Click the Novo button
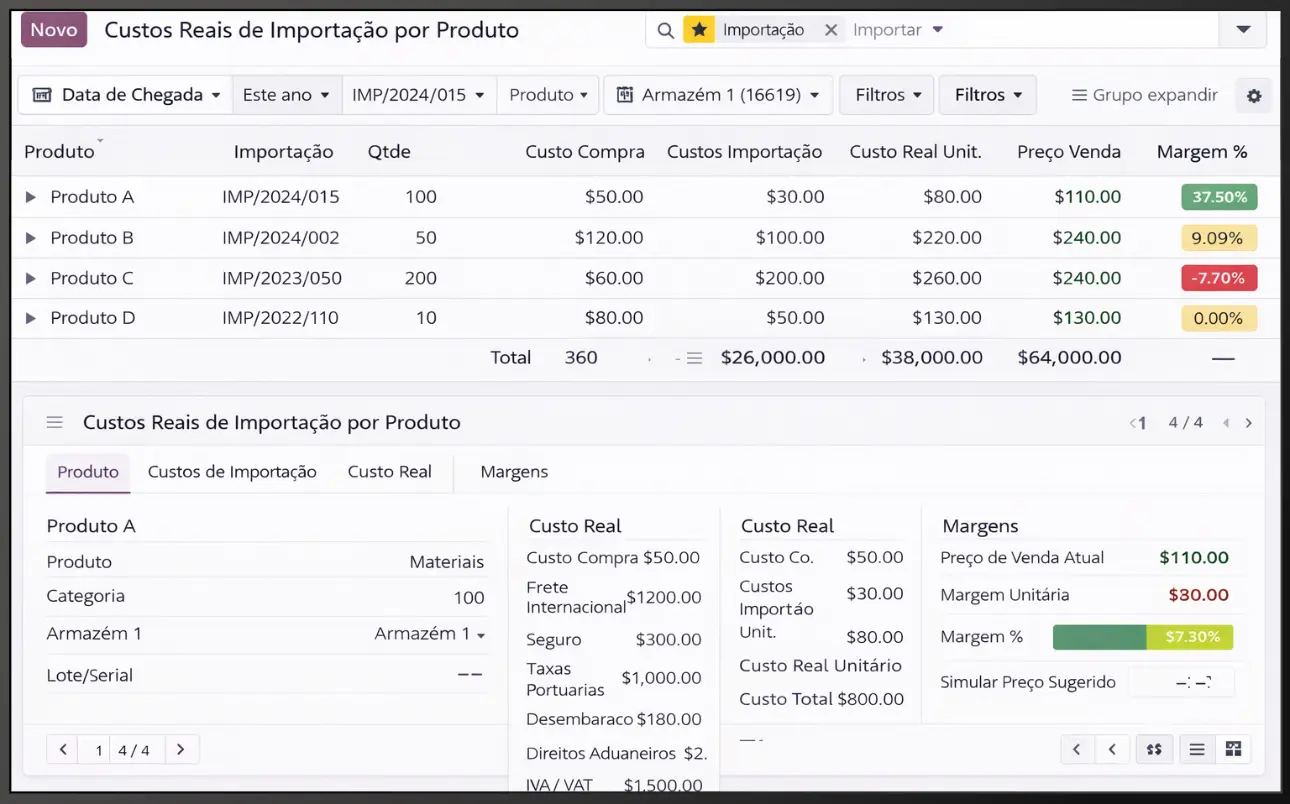Image resolution: width=1290 pixels, height=804 pixels. tap(54, 30)
